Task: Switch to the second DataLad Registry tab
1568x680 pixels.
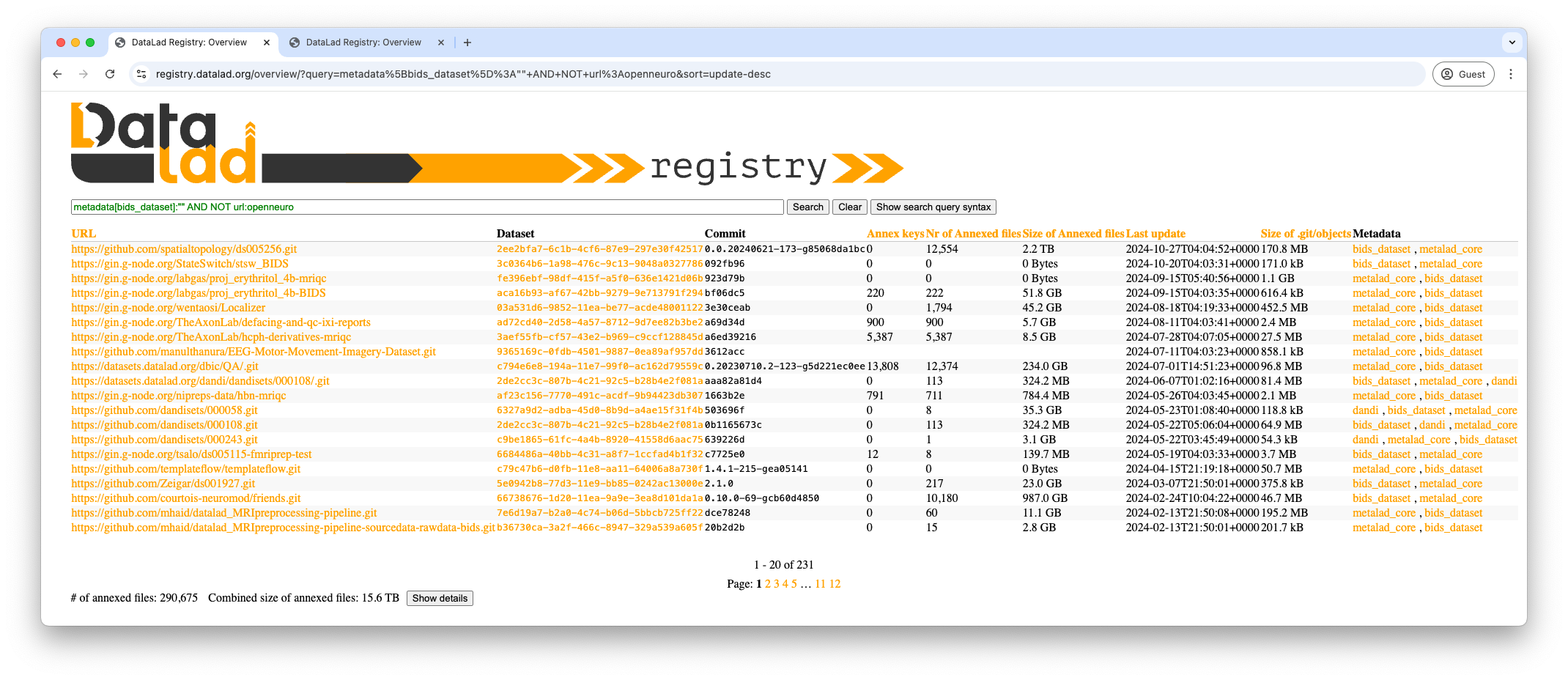Action: click(x=363, y=42)
